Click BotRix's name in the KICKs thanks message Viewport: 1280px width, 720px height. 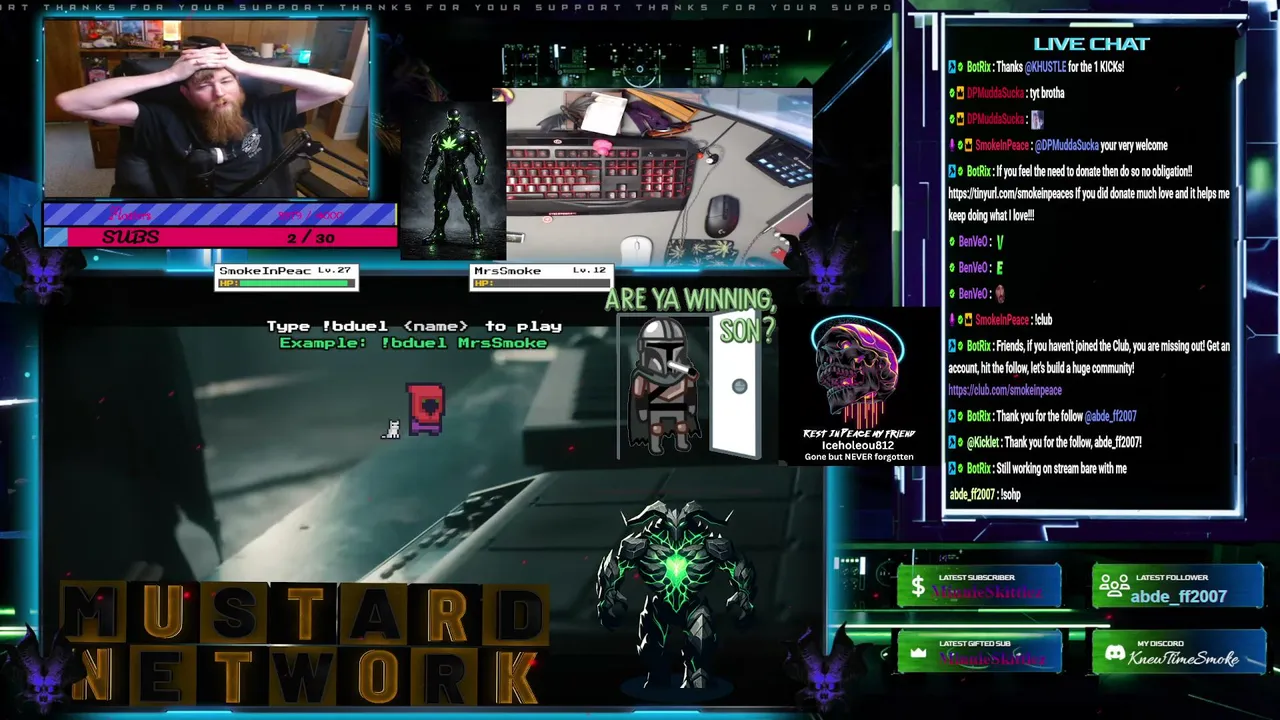coord(978,67)
